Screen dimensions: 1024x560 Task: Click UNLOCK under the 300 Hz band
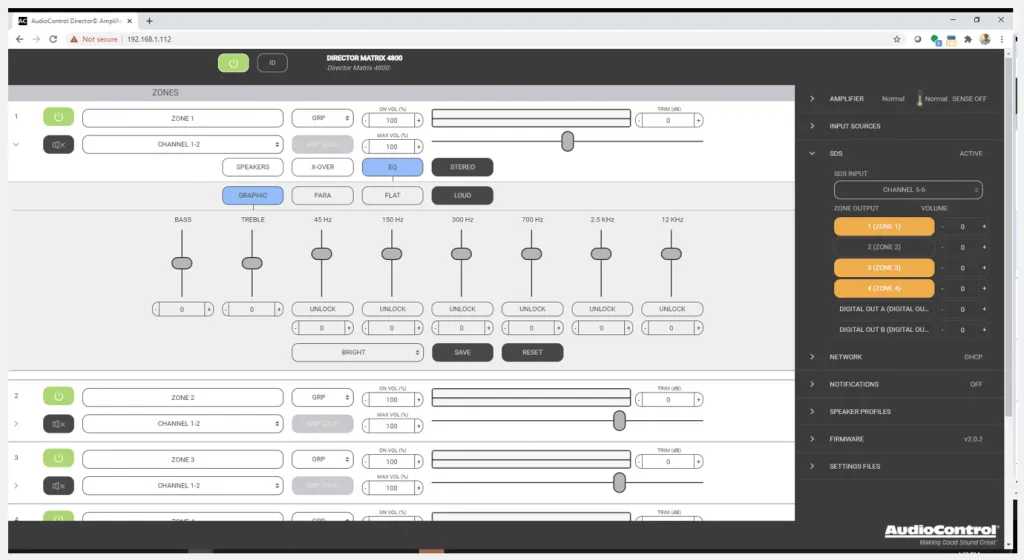(462, 309)
